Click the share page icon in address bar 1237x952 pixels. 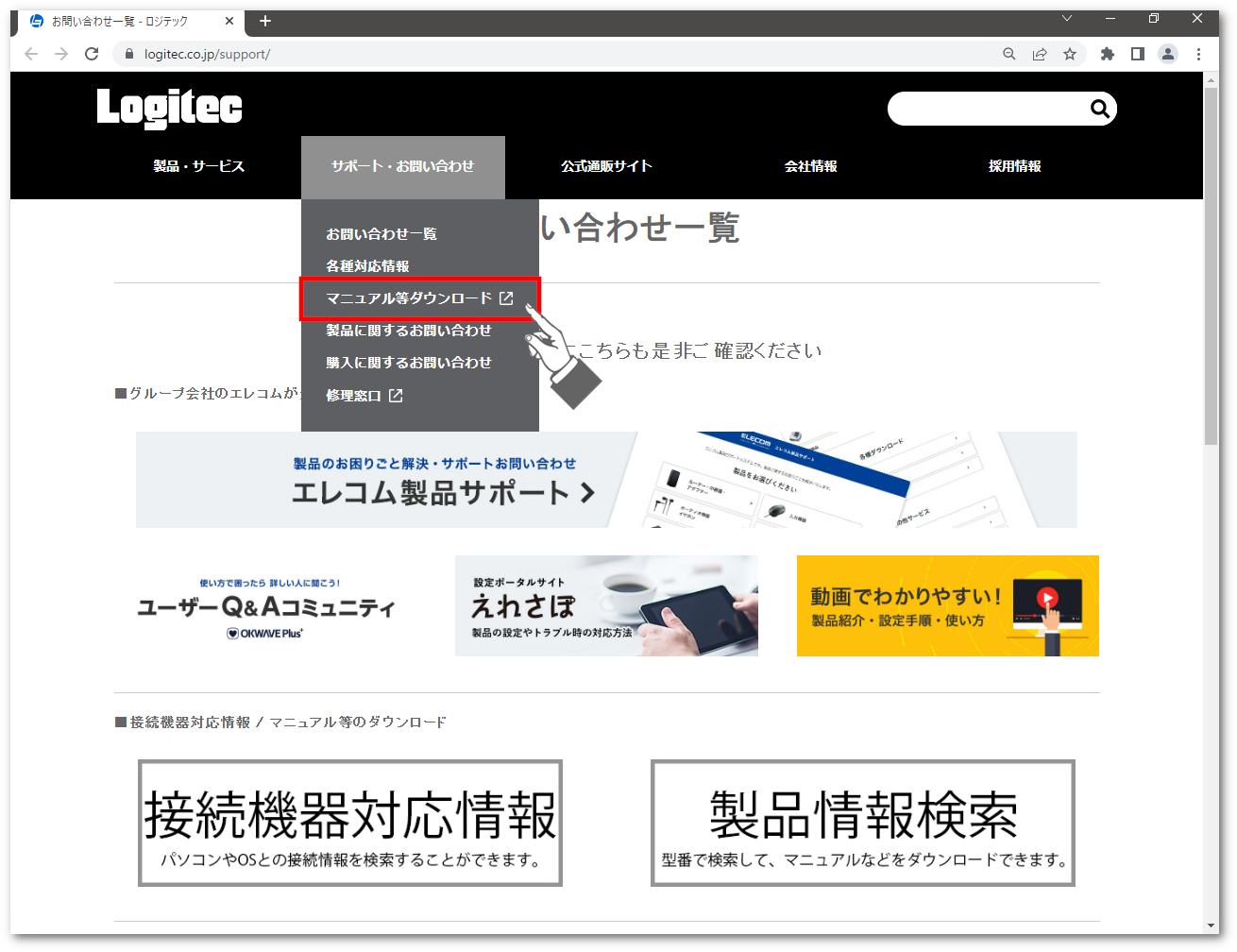point(1040,54)
